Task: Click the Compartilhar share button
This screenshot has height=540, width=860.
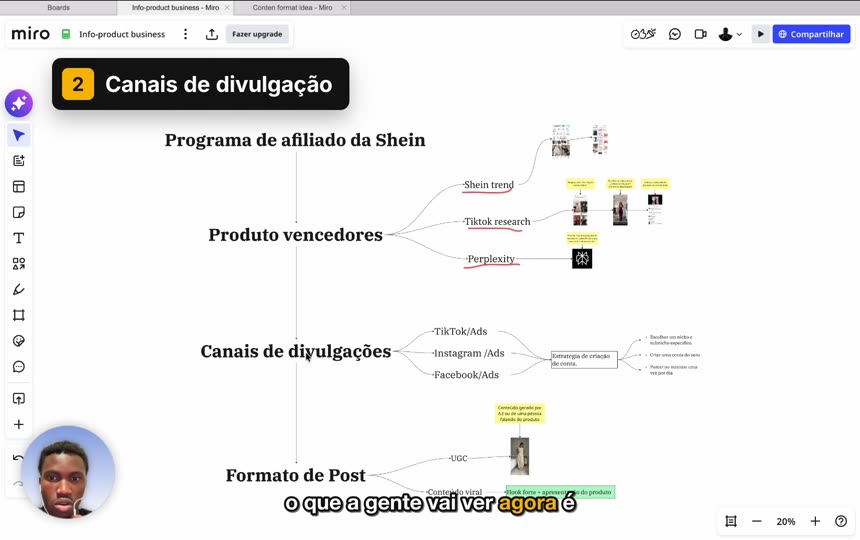Action: pyautogui.click(x=811, y=34)
